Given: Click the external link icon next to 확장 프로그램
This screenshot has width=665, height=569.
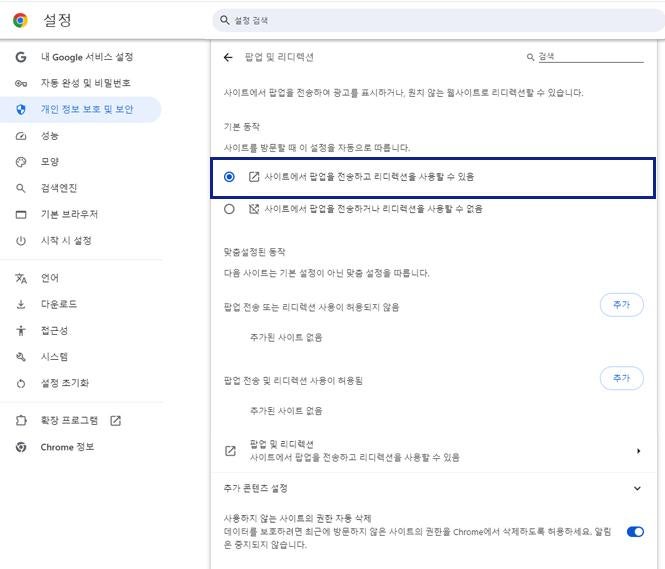Looking at the screenshot, I should 115,421.
